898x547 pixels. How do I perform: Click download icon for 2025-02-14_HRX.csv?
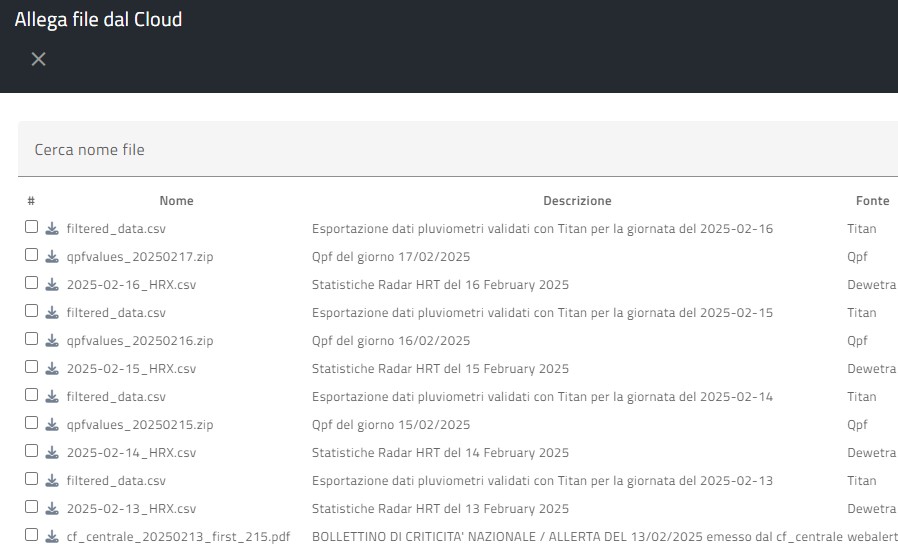point(52,453)
